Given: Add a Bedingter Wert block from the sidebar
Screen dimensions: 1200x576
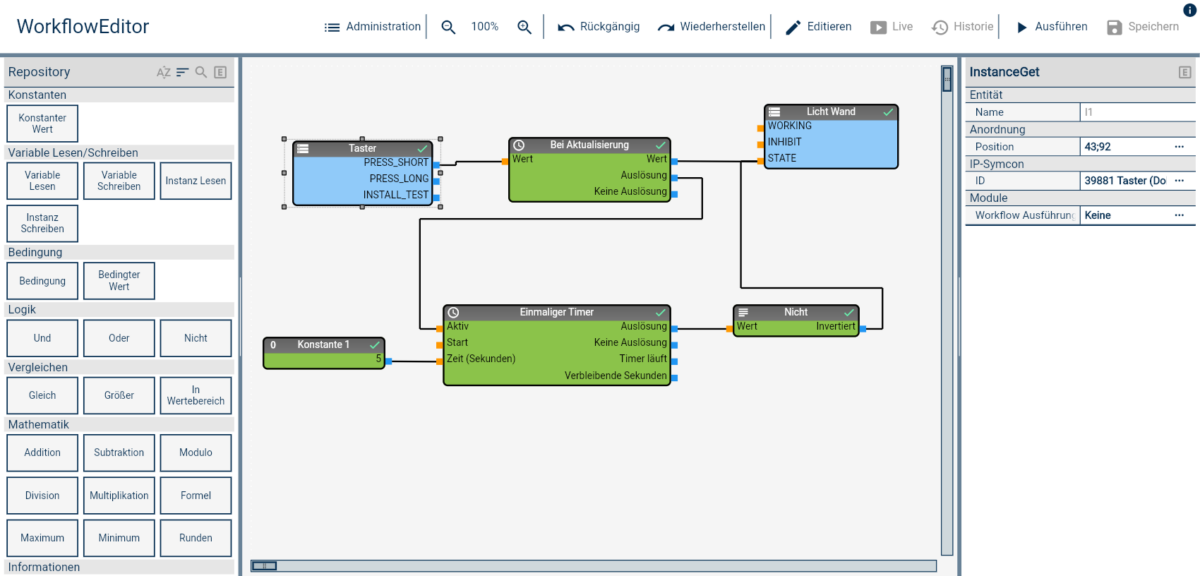Looking at the screenshot, I should tap(118, 280).
